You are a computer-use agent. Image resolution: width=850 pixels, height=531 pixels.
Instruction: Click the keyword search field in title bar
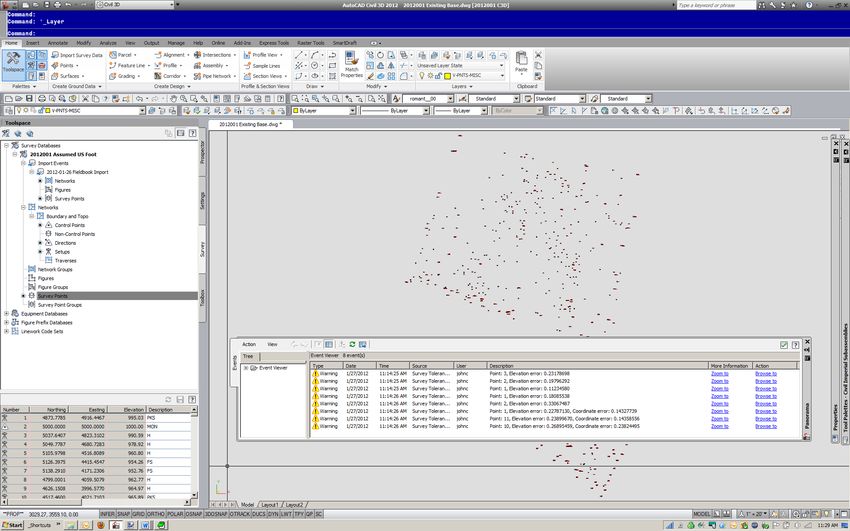pos(716,5)
